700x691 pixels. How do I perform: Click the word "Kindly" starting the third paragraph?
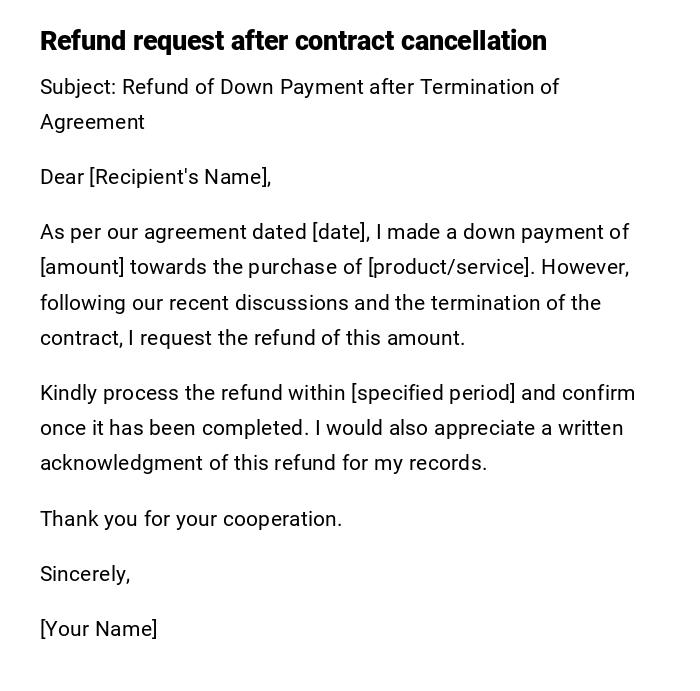[x=68, y=393]
